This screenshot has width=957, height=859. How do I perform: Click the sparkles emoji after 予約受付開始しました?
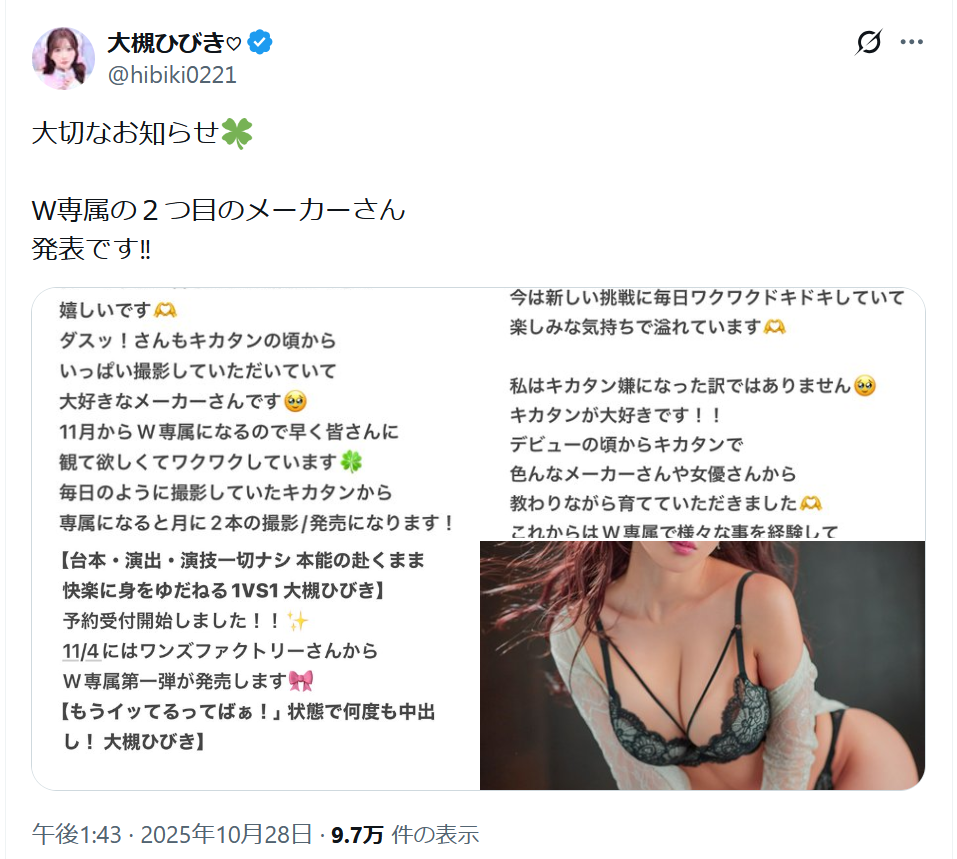[x=298, y=621]
